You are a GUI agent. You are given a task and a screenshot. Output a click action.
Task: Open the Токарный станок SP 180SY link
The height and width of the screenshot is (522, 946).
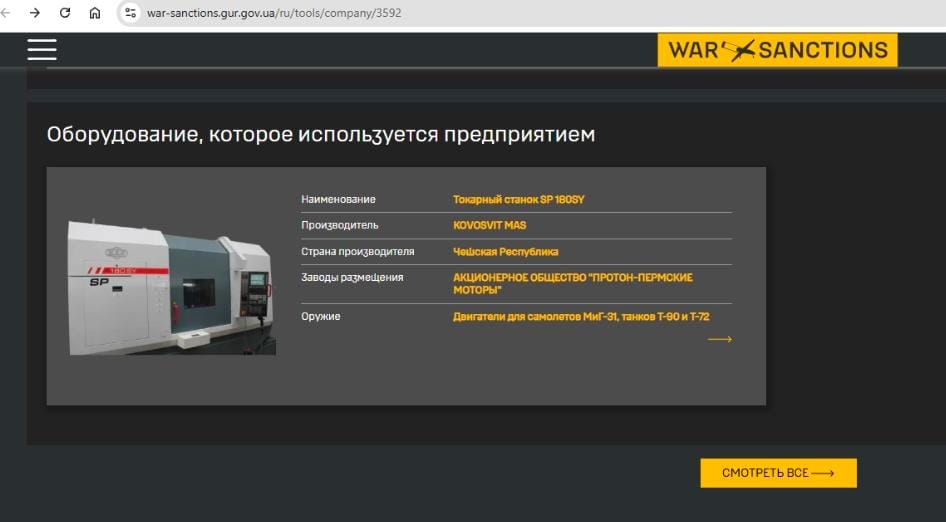coord(518,199)
